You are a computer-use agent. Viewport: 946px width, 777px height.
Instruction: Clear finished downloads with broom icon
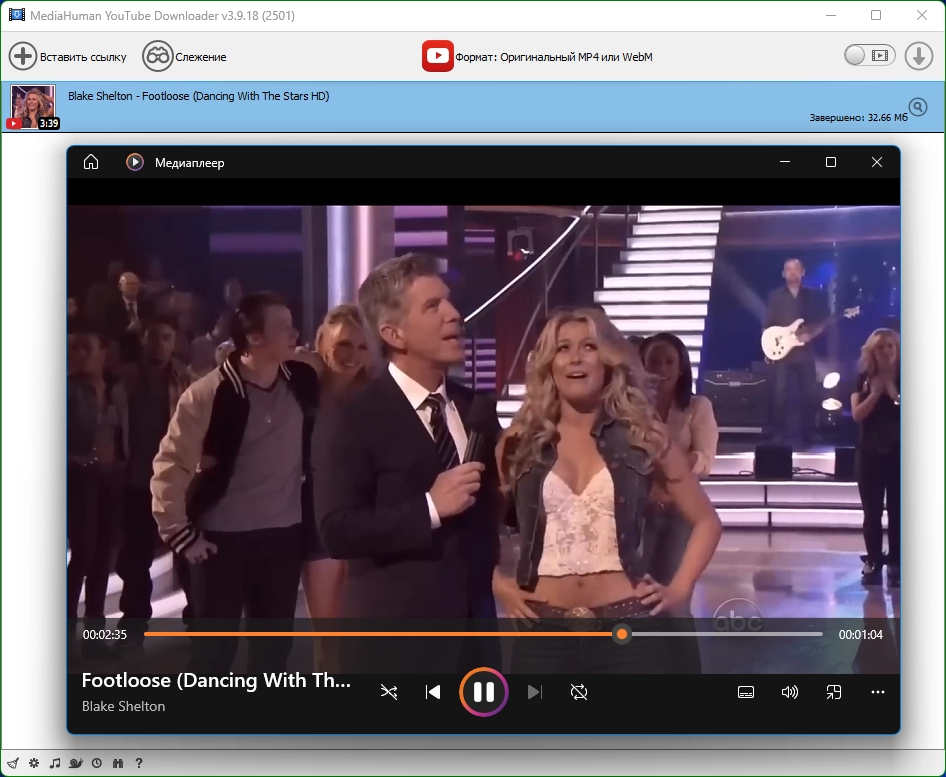[13, 763]
